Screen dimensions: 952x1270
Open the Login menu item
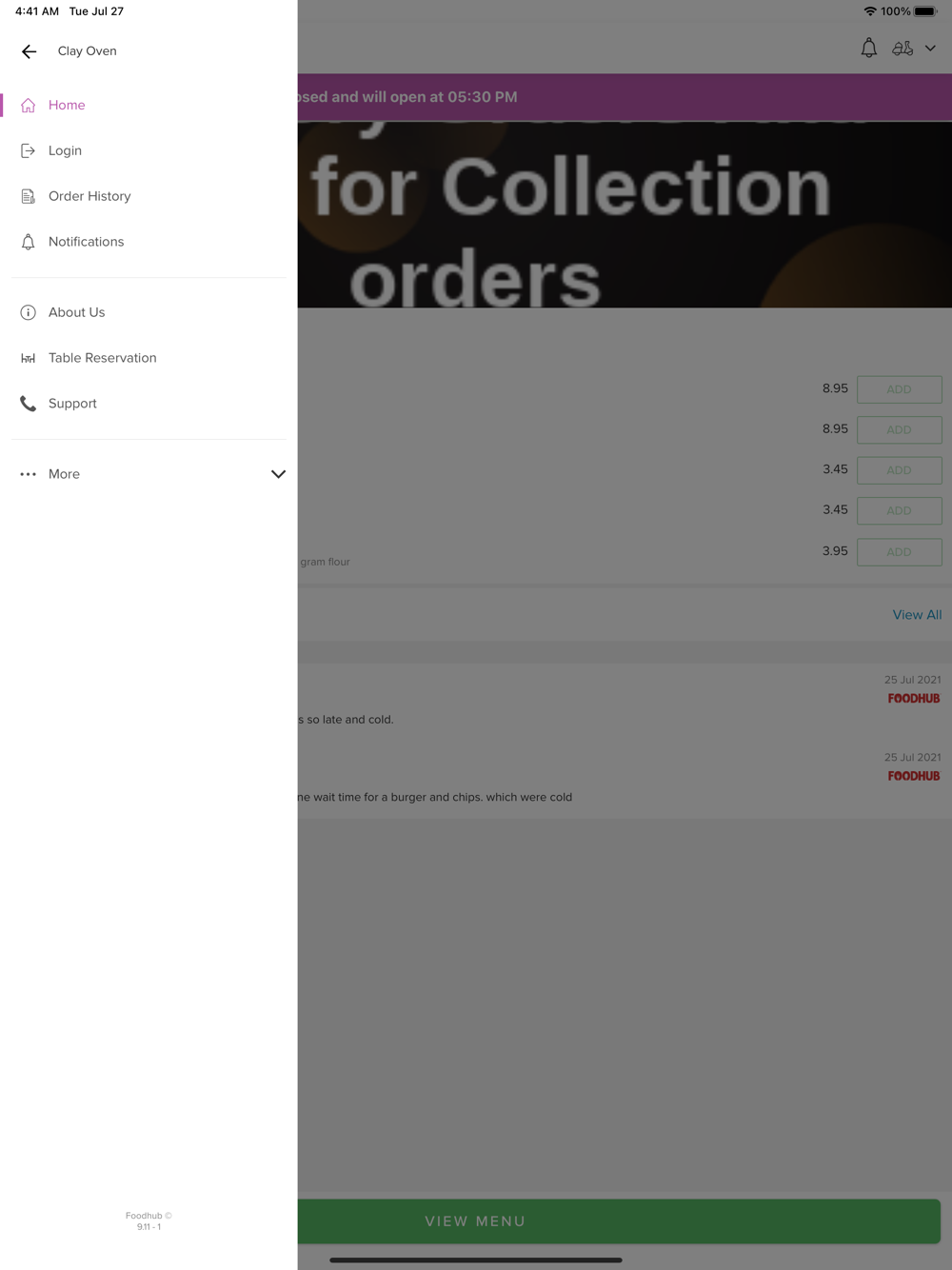click(149, 150)
